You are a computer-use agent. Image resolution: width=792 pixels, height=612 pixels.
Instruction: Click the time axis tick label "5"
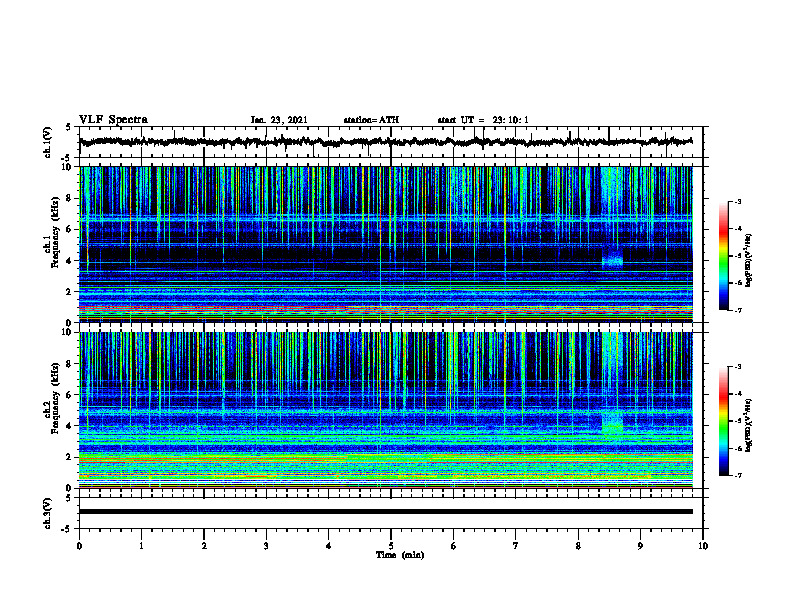coord(391,546)
